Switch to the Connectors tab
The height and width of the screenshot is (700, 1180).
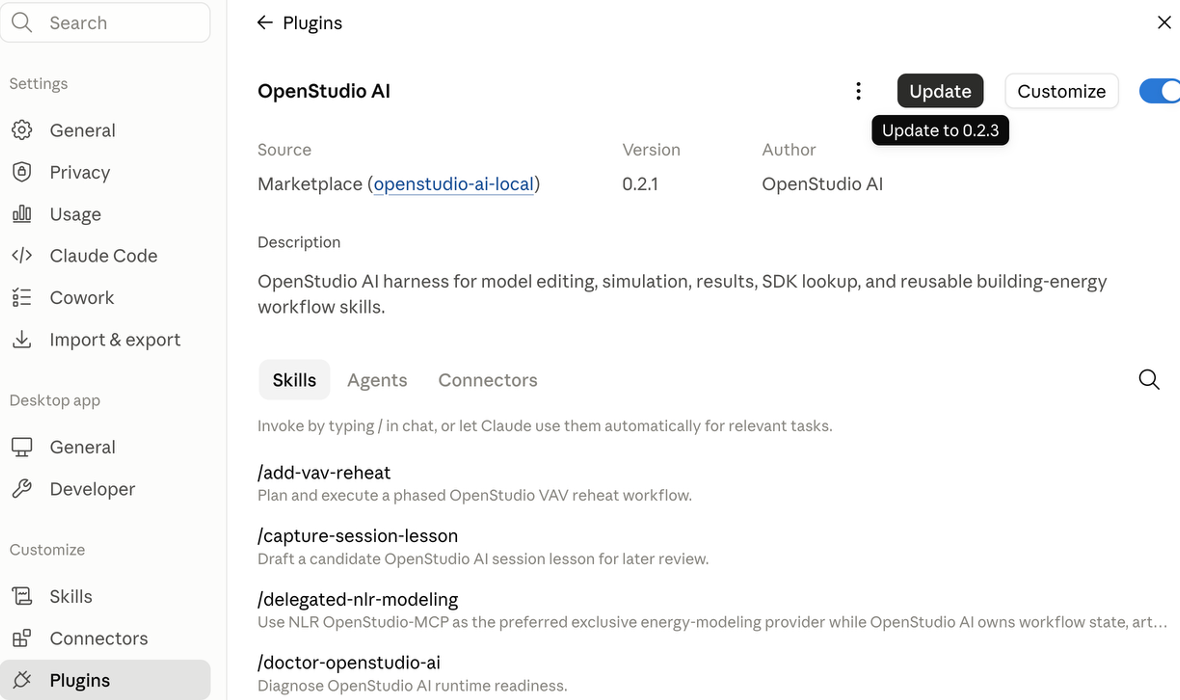488,380
